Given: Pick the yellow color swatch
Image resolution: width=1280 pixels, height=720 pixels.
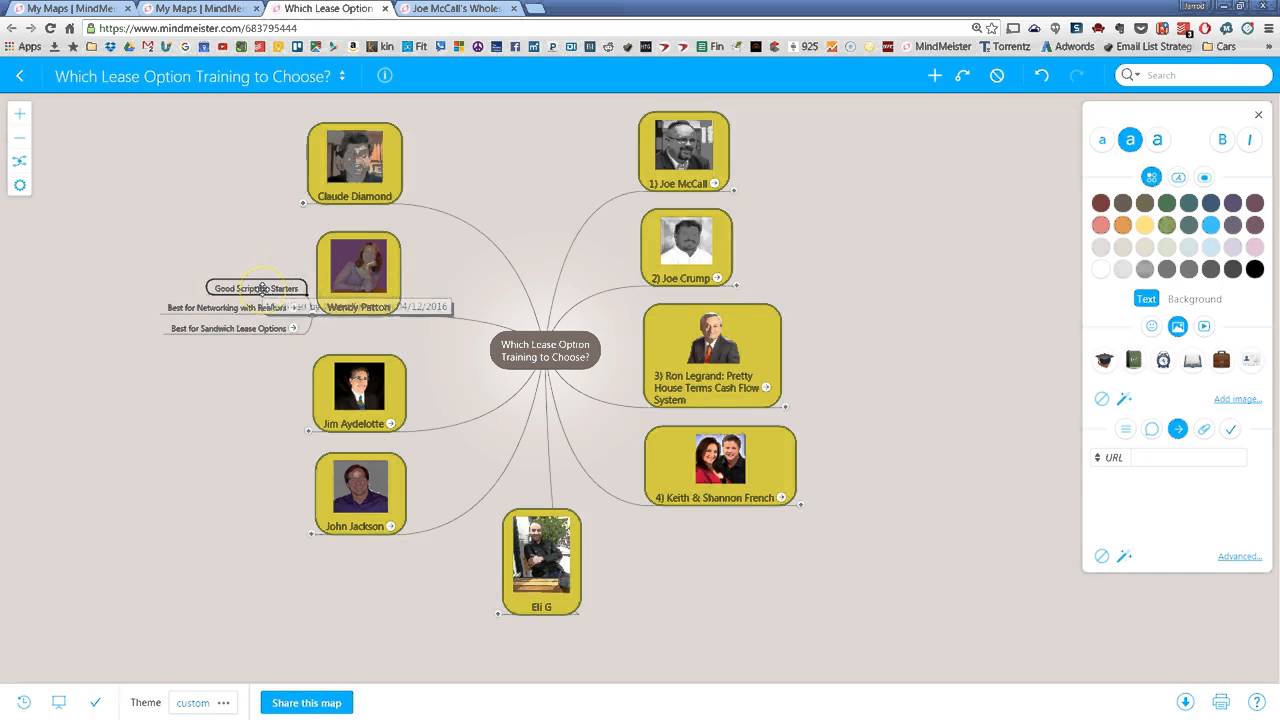Looking at the screenshot, I should [1145, 225].
